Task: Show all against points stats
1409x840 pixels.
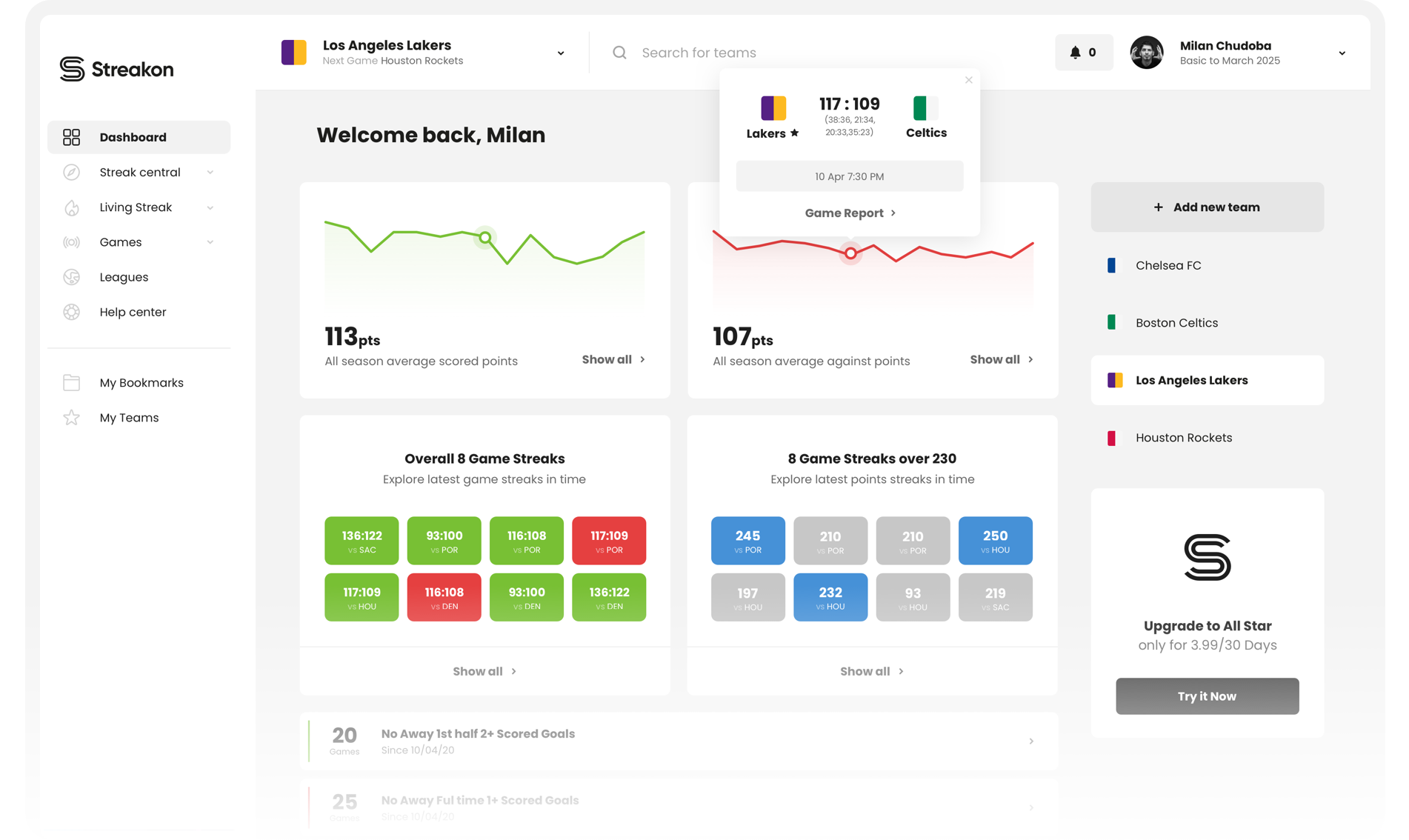Action: click(x=1002, y=359)
